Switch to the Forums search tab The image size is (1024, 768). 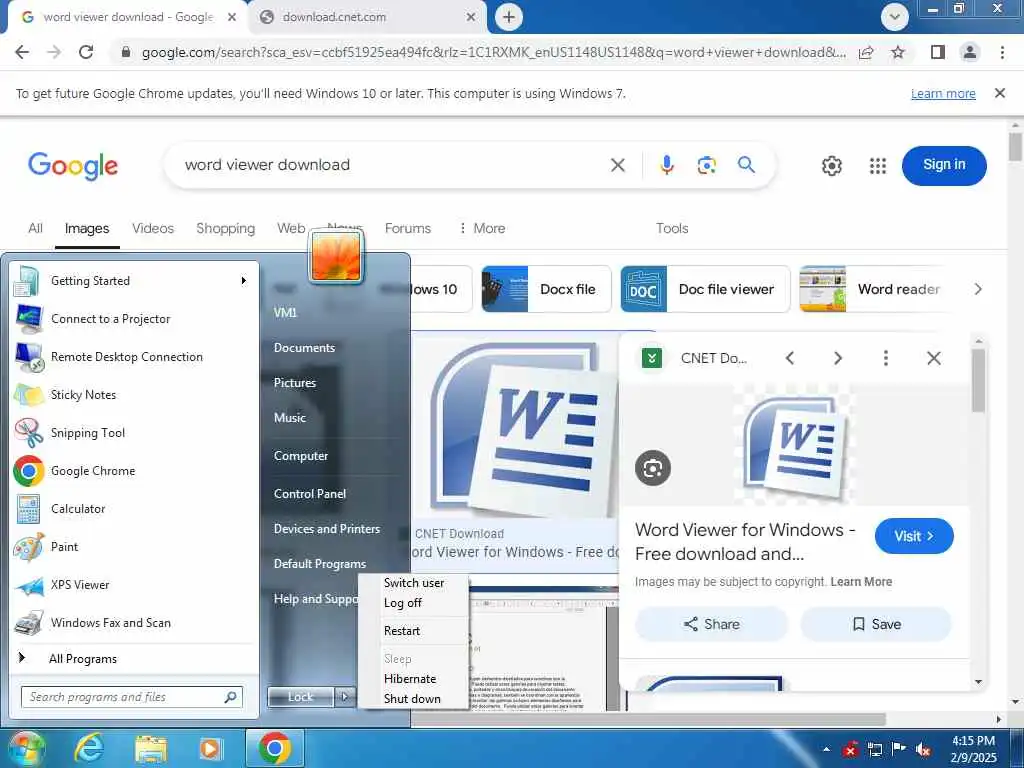408,228
